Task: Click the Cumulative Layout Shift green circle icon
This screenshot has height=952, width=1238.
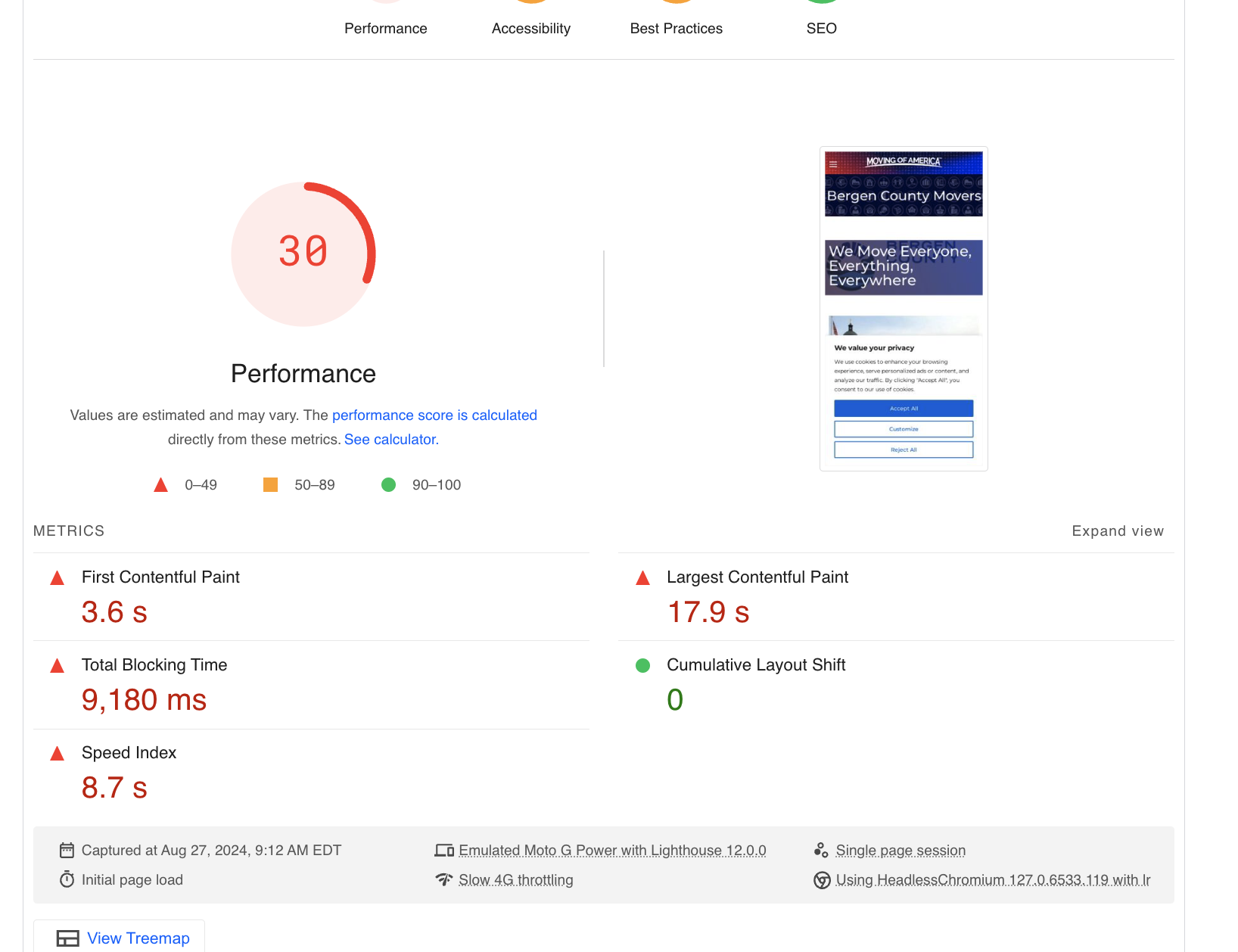Action: click(642, 665)
